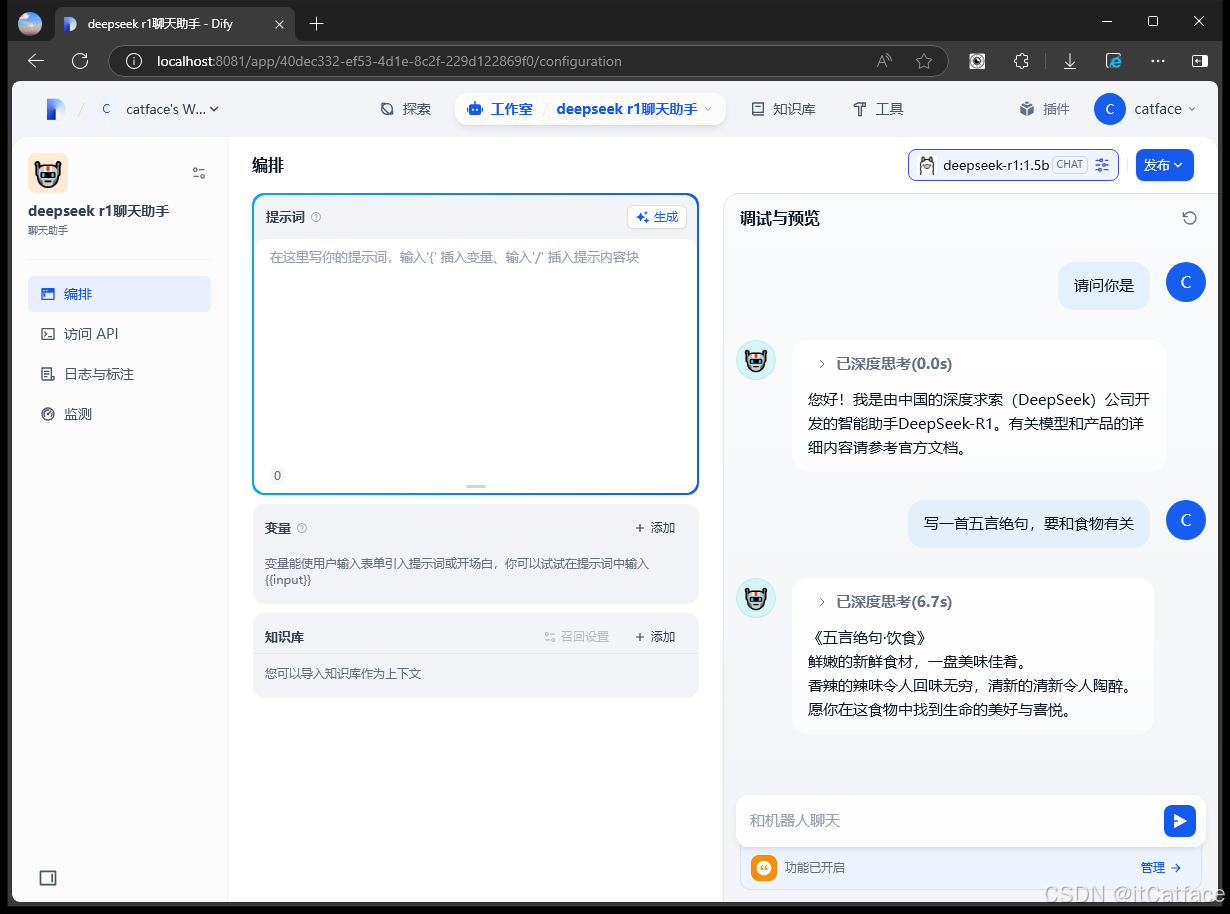Open the 插件 plugins page
Viewport: 1230px width, 914px height.
coord(1045,109)
